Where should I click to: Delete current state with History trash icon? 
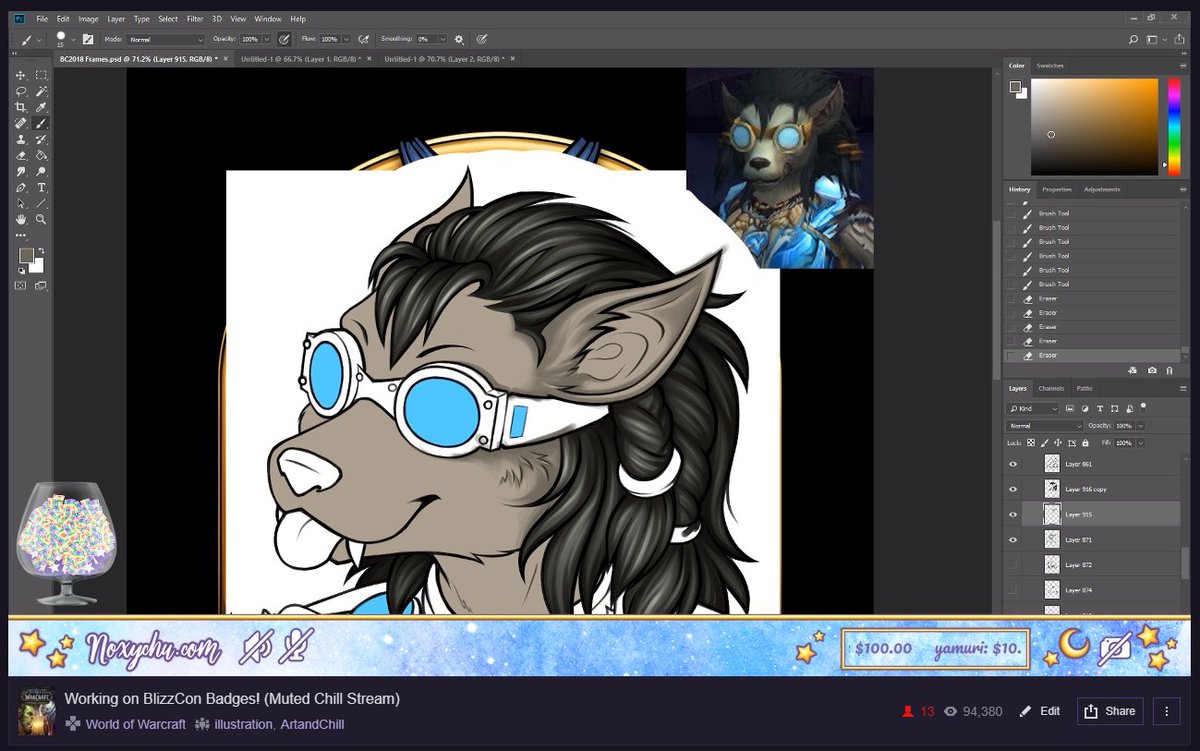coord(1170,370)
